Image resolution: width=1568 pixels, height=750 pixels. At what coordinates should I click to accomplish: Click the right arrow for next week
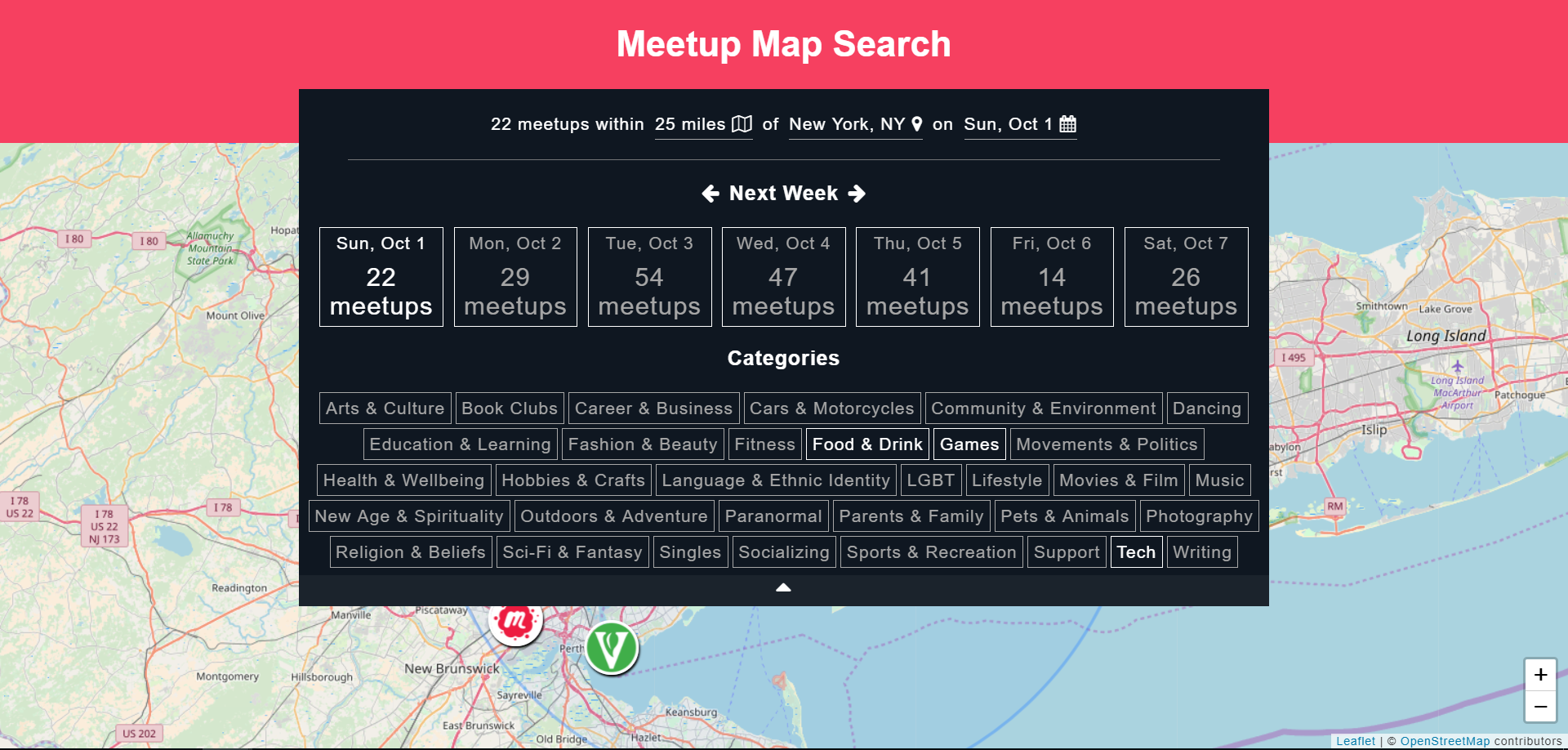857,194
